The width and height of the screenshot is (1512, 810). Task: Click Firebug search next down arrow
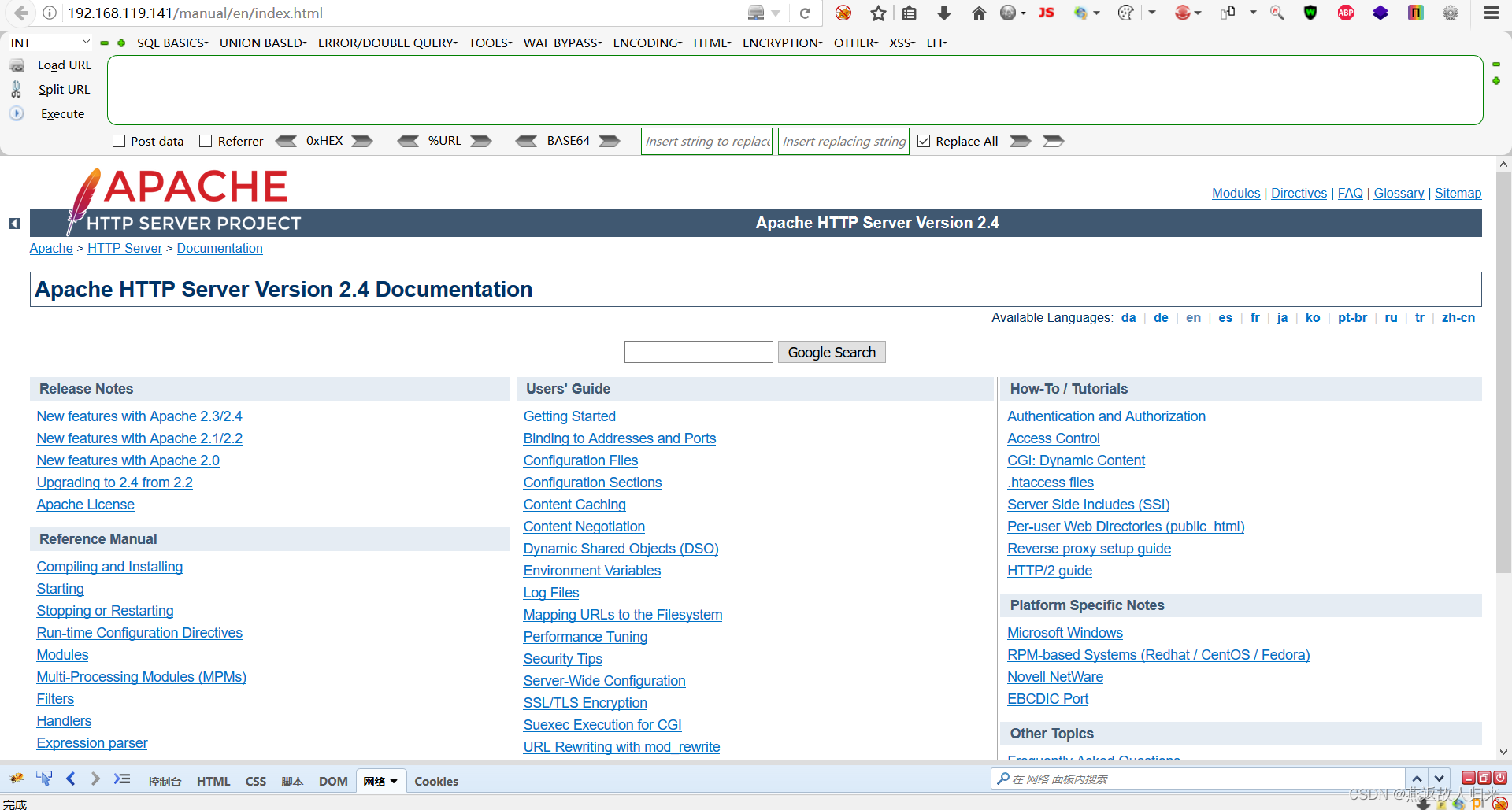tap(1439, 779)
